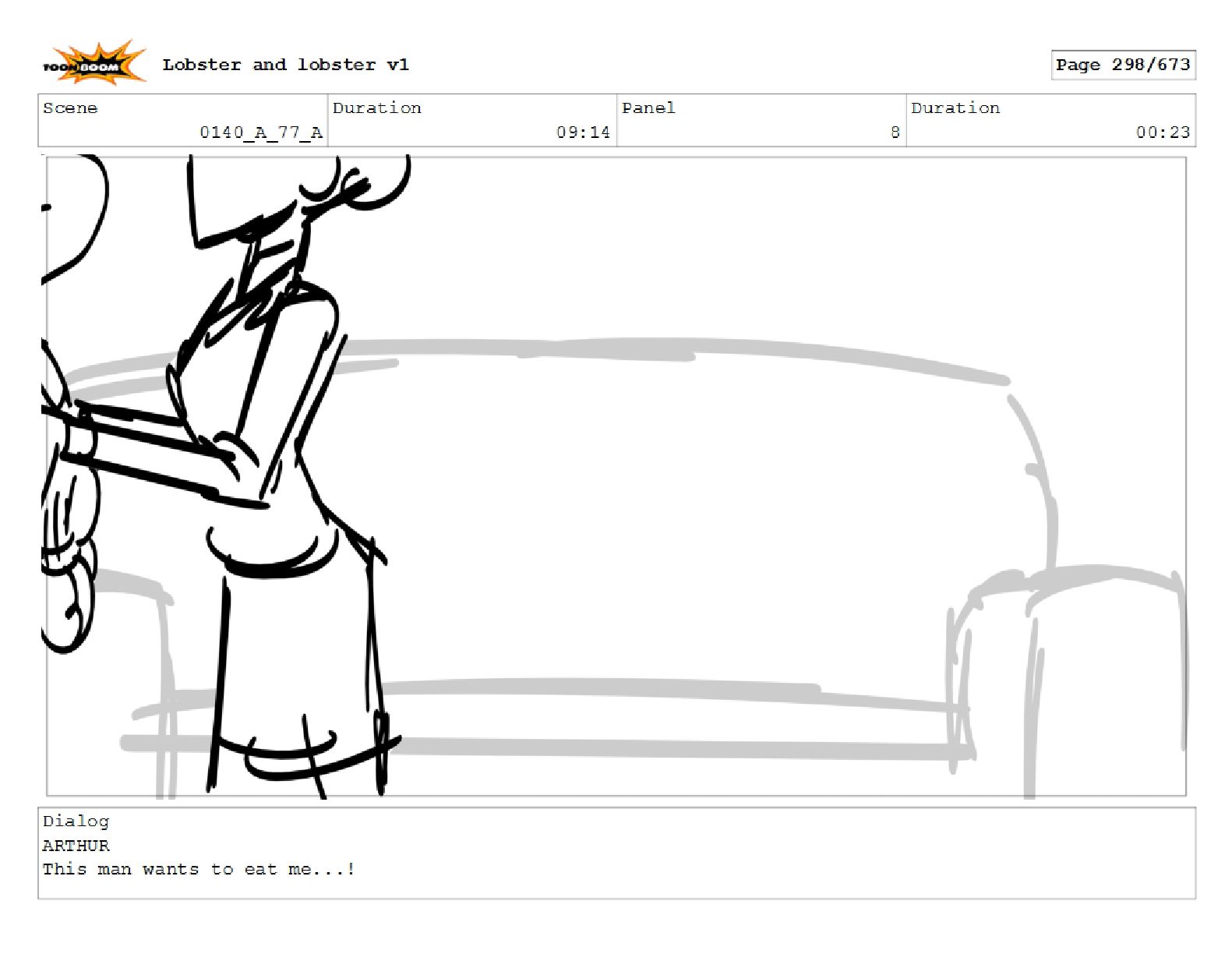The height and width of the screenshot is (954, 1232).
Task: Select scene value '0140_A_77_A'
Action: point(261,132)
